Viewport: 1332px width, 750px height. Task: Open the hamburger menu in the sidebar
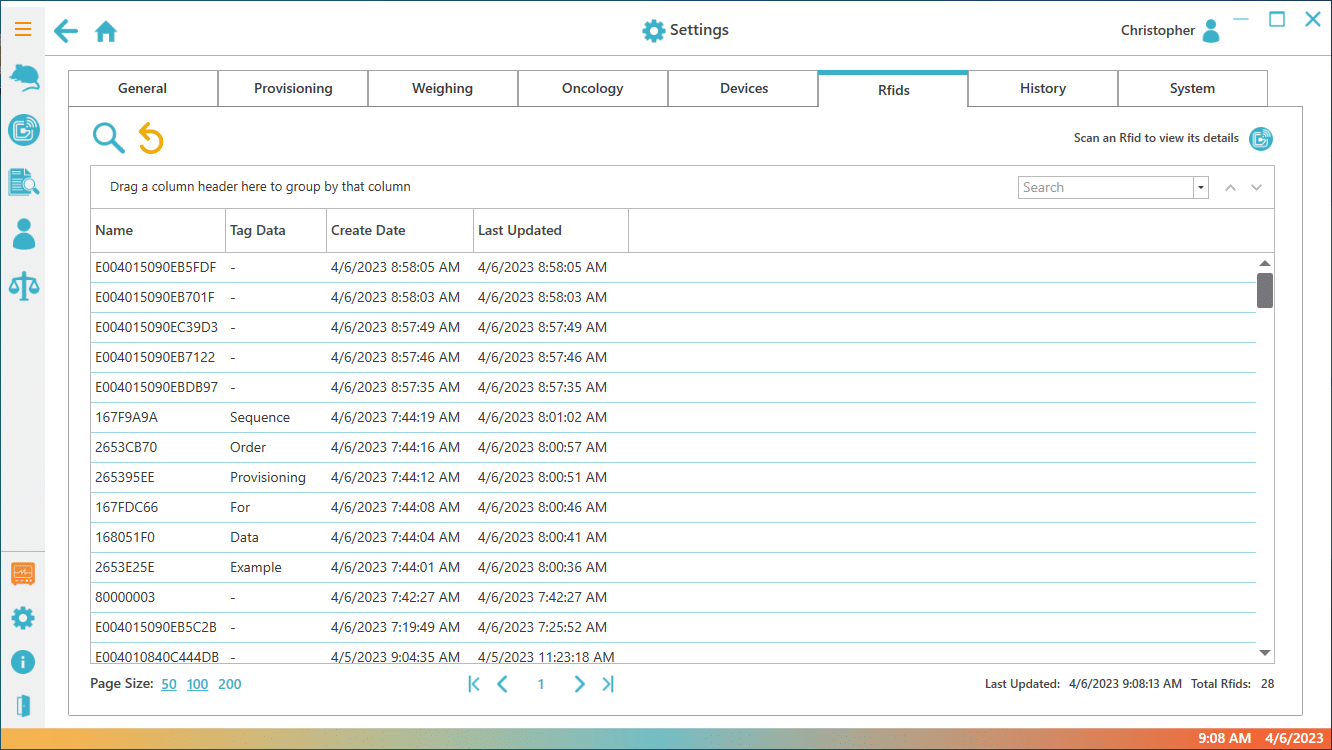[x=22, y=29]
